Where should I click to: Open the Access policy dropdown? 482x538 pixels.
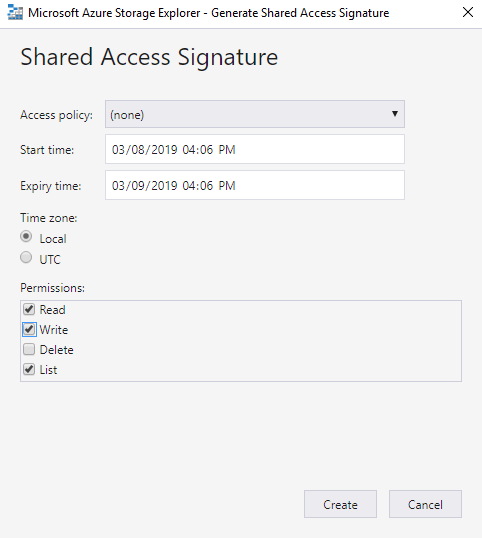255,114
